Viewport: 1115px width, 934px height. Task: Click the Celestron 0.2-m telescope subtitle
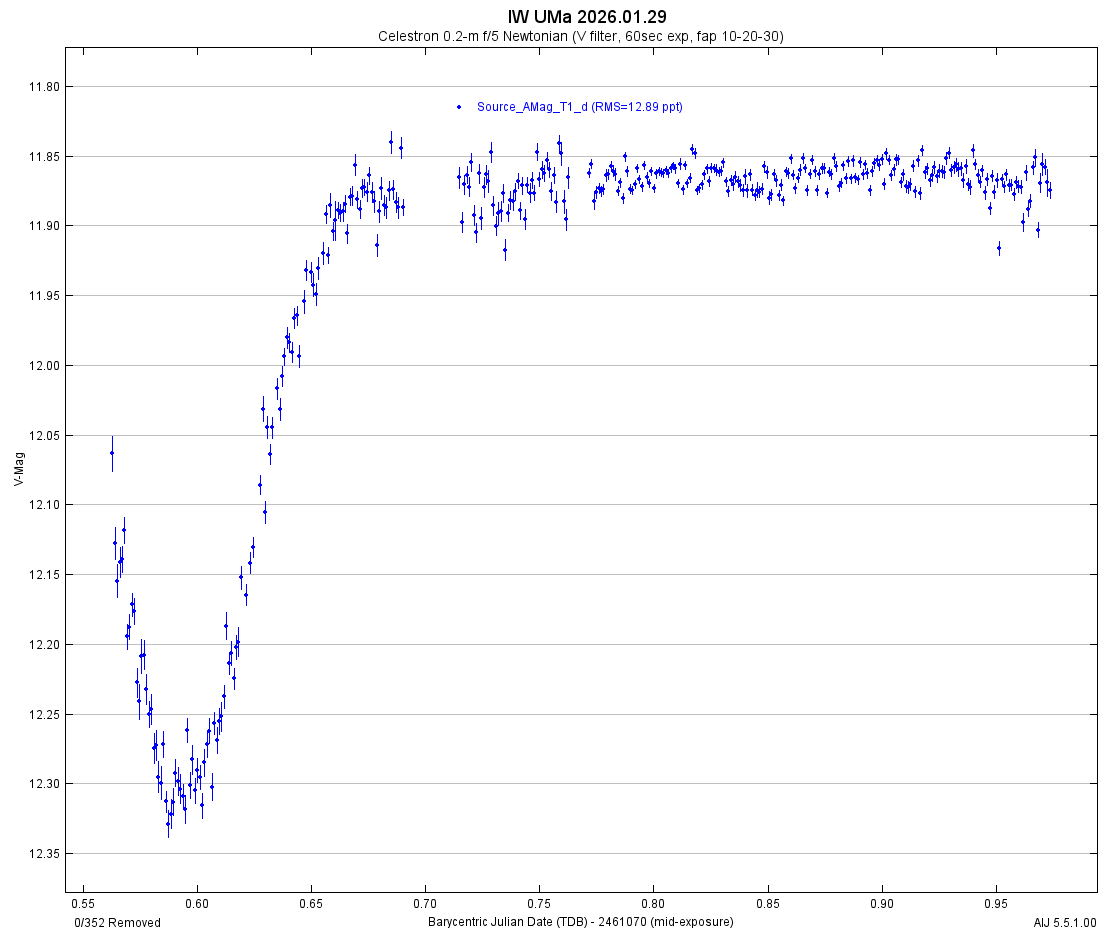click(x=580, y=37)
